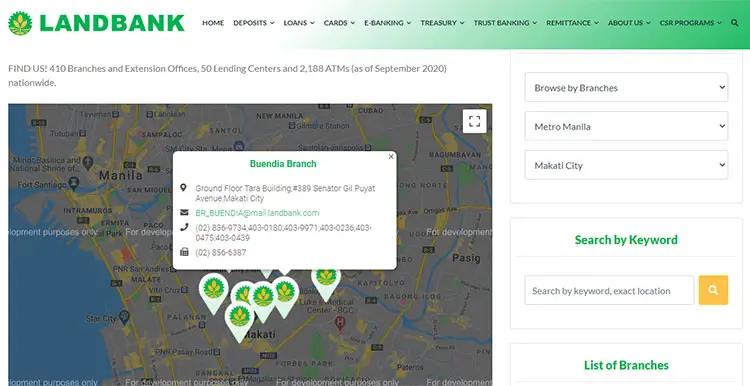Go to HOME page
Screen dimensions: 750x386
coord(213,23)
